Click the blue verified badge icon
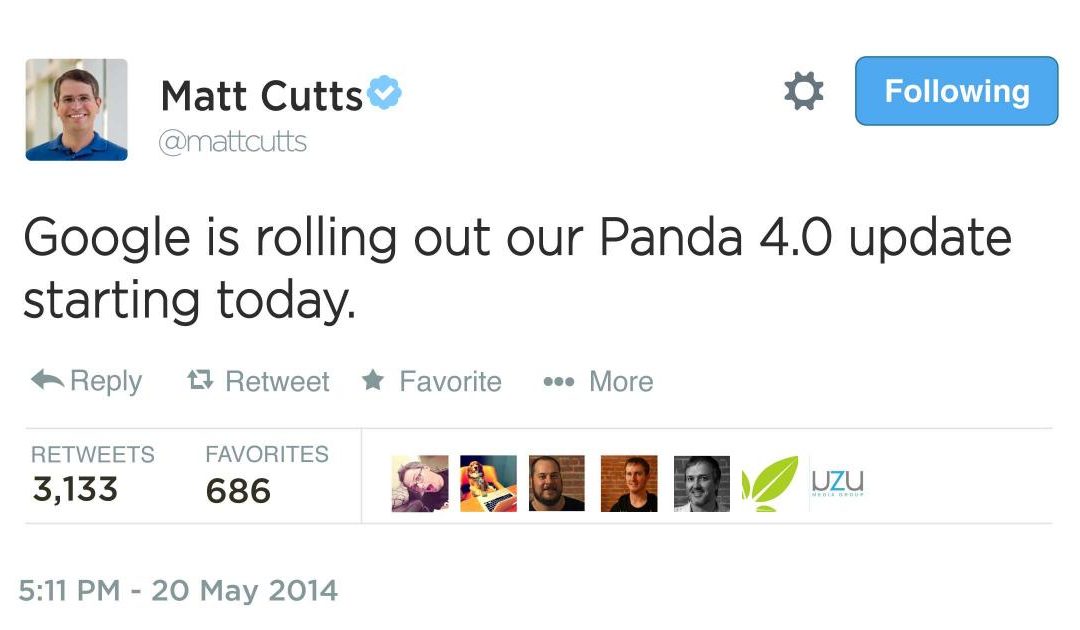The image size is (1080, 630). click(x=385, y=94)
